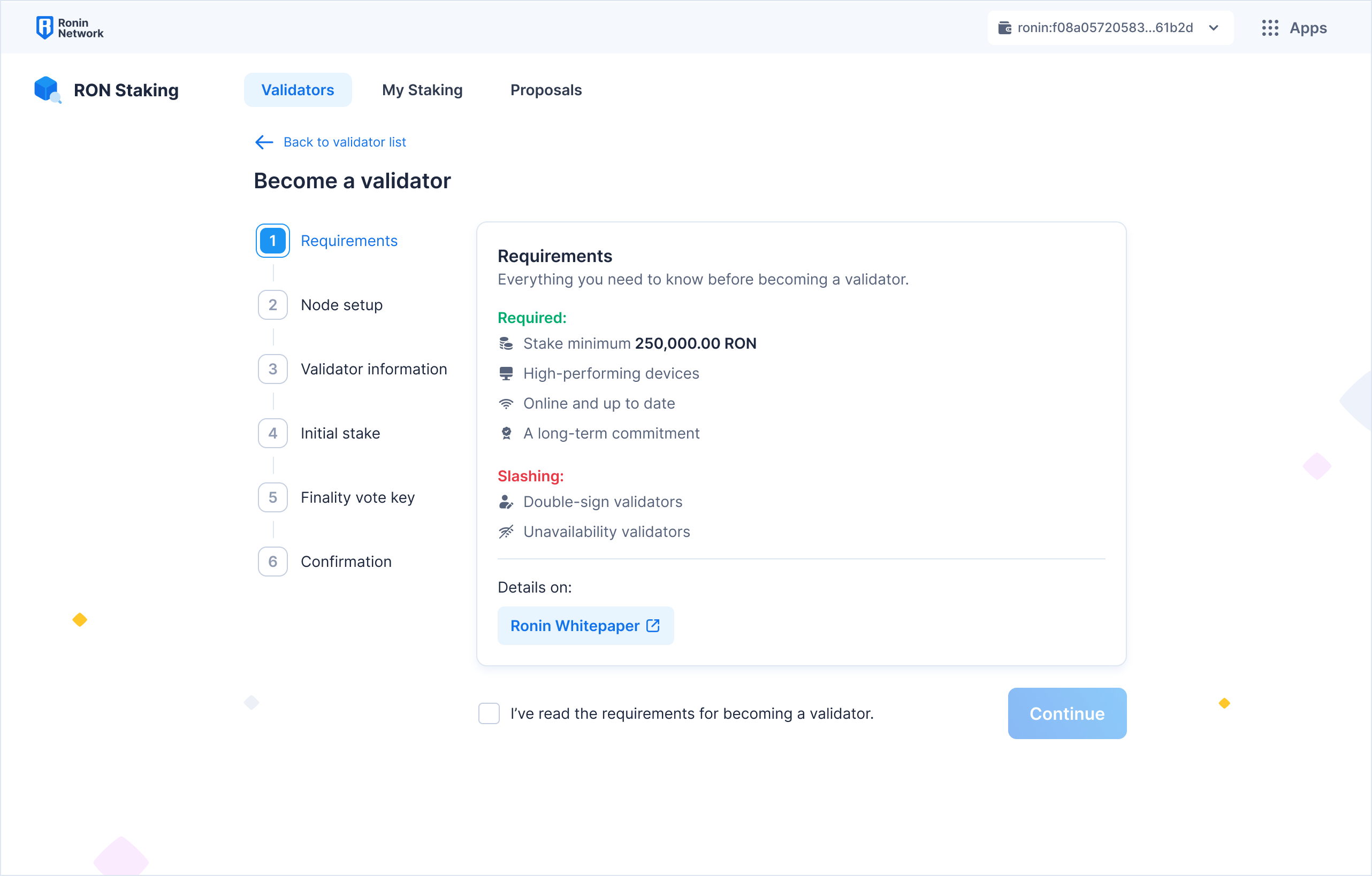Image resolution: width=1372 pixels, height=876 pixels.
Task: Follow the Back to validator list link
Action: click(345, 142)
